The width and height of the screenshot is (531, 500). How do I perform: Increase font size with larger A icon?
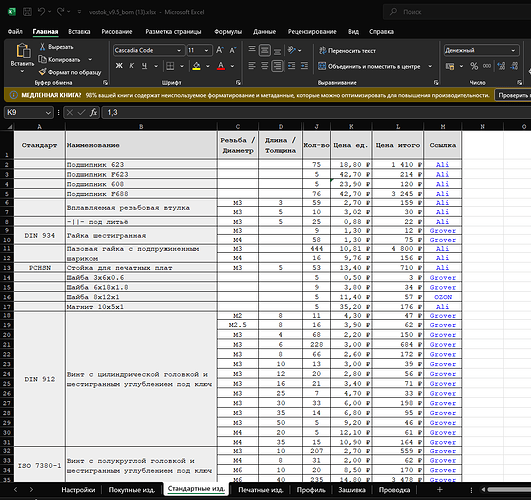(220, 50)
